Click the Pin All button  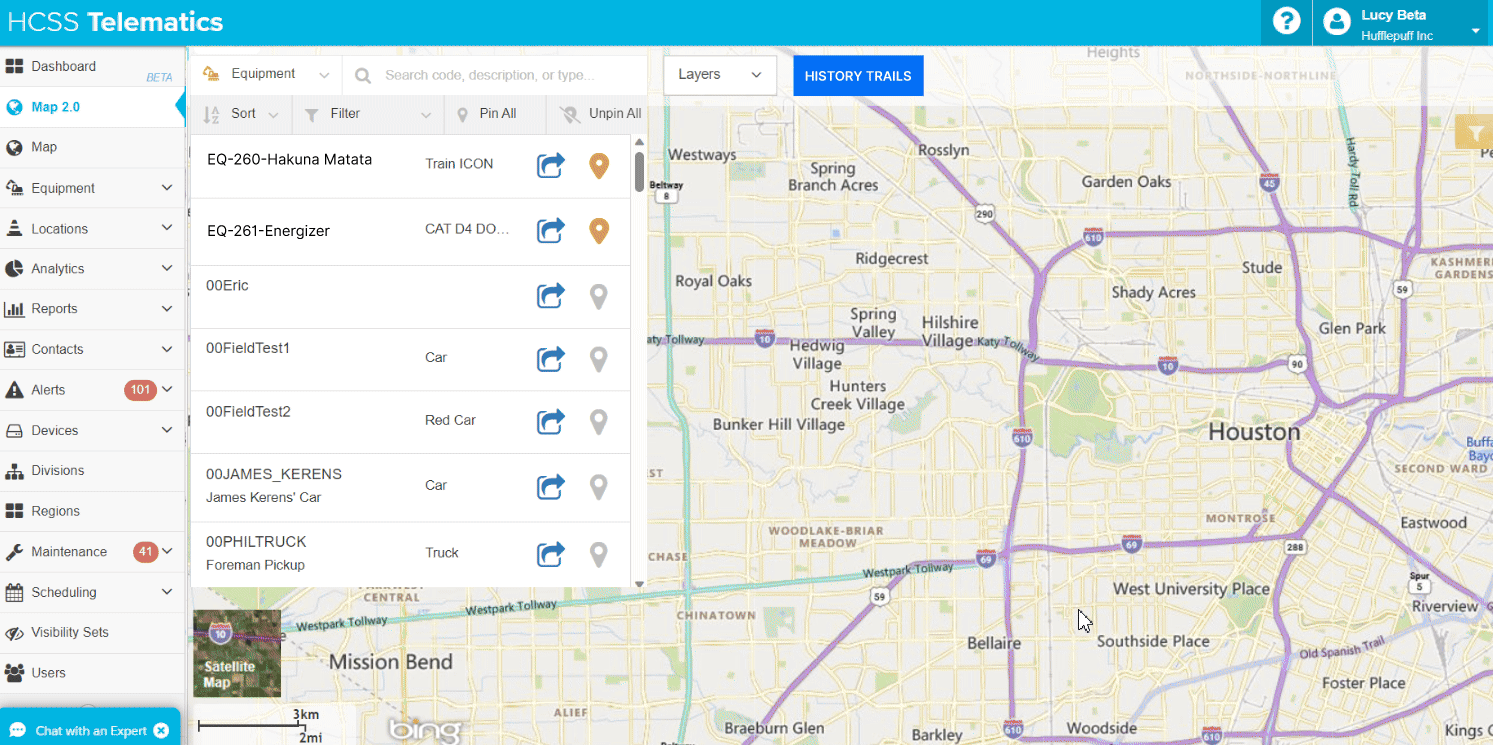click(495, 114)
